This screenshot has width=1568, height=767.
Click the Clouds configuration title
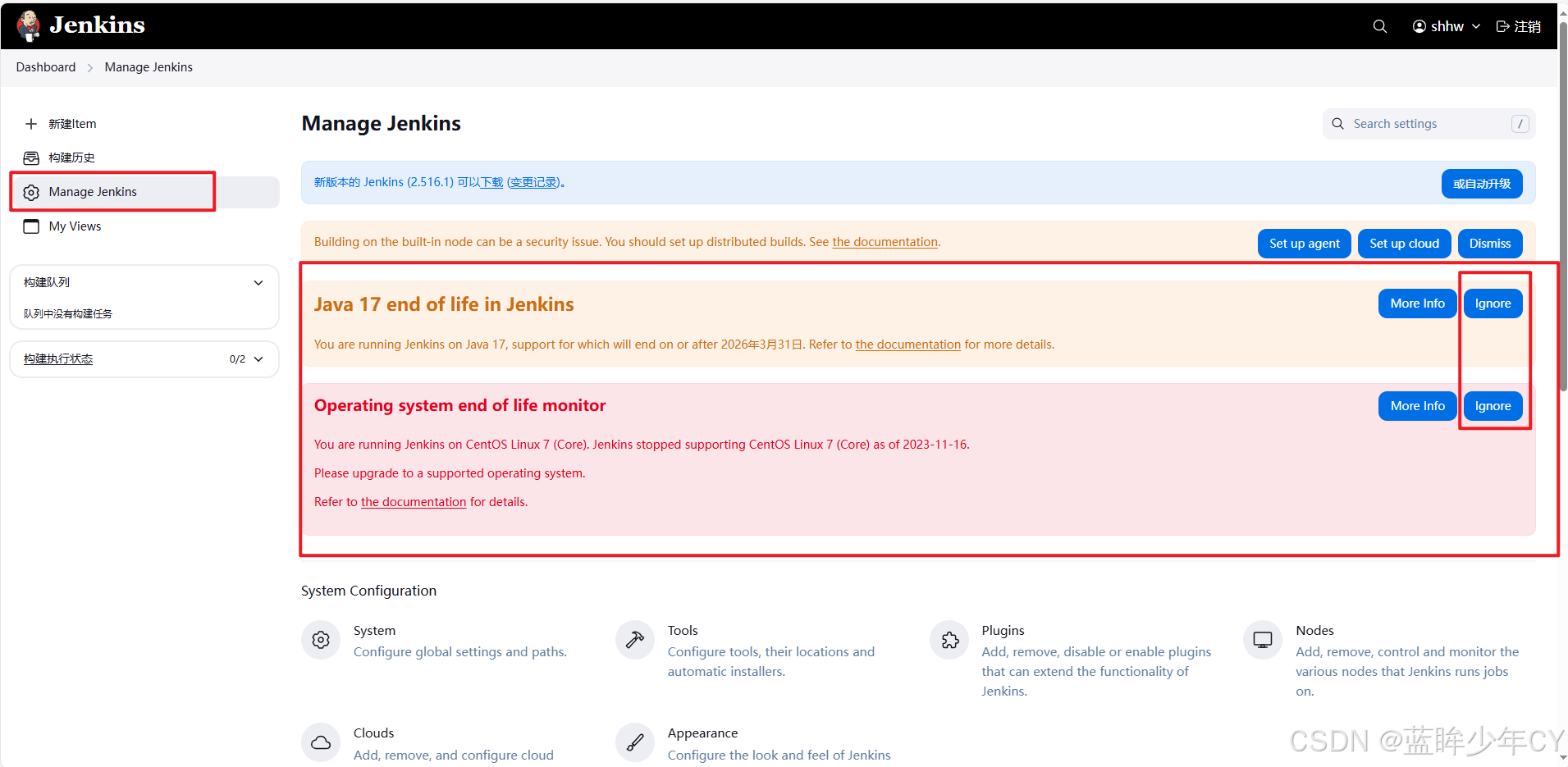(373, 733)
